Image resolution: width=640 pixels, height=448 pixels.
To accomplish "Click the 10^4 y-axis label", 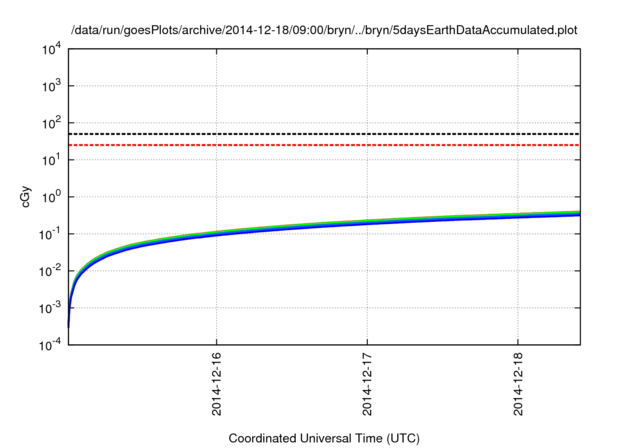I will (51, 50).
